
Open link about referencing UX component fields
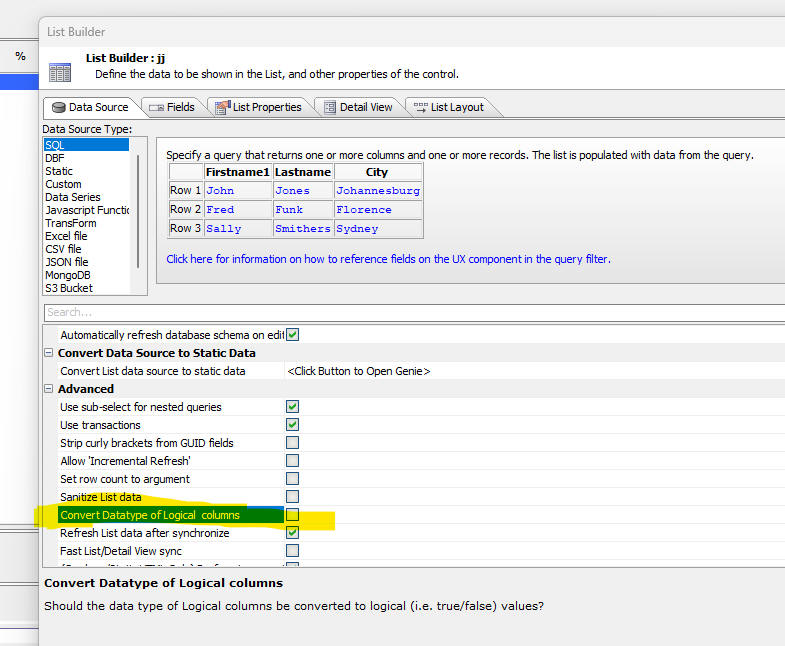(x=388, y=259)
